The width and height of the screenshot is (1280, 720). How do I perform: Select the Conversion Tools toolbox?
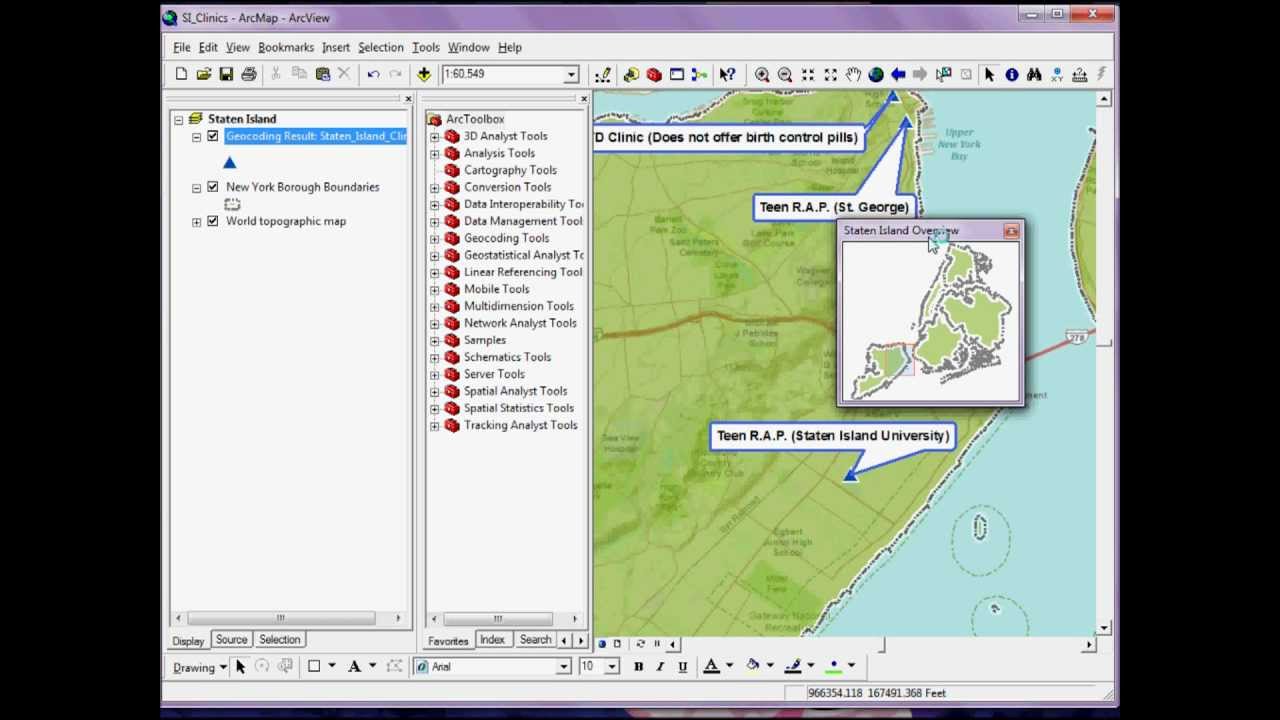tap(507, 187)
